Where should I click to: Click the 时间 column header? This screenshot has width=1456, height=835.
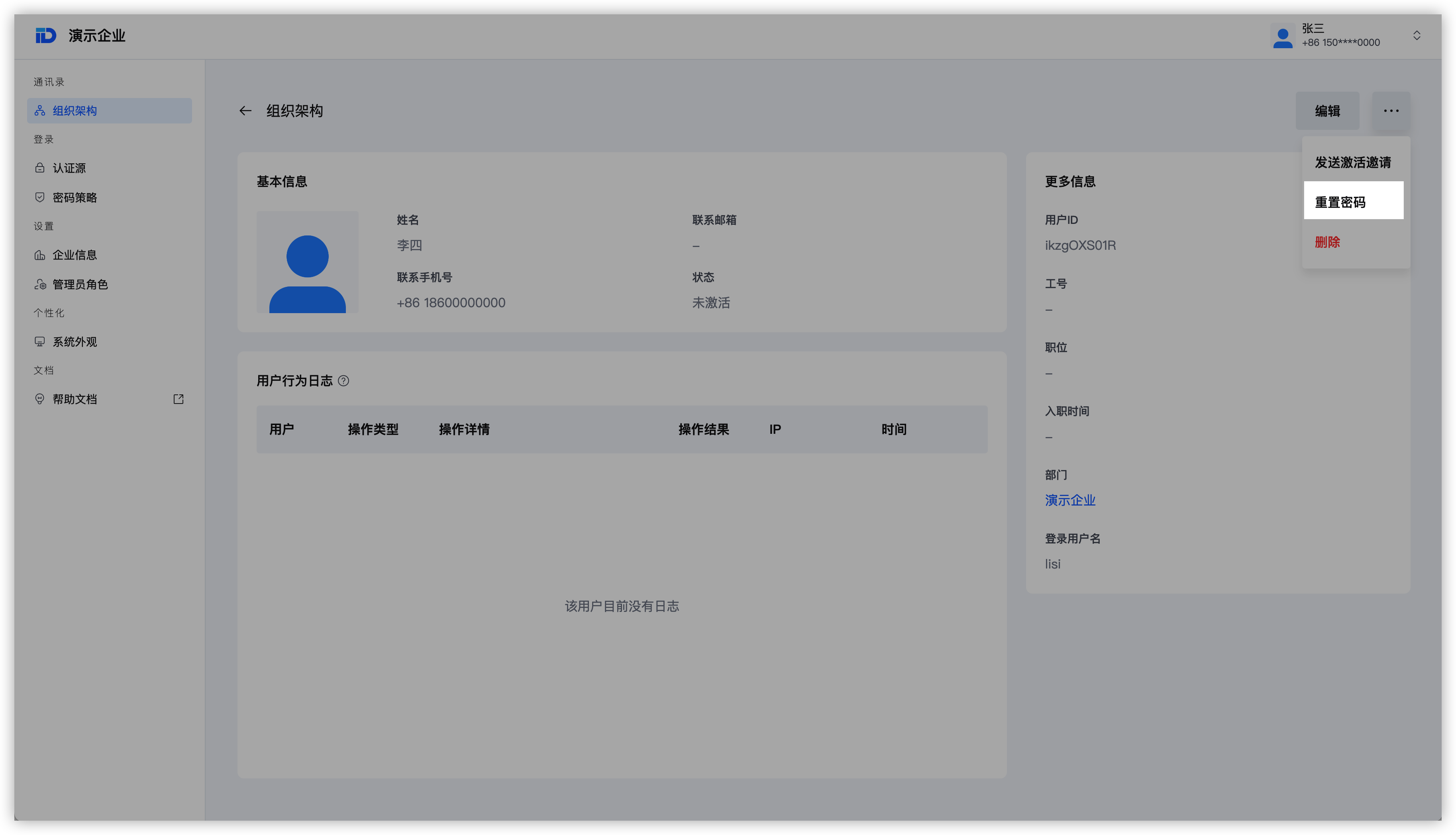tap(893, 429)
